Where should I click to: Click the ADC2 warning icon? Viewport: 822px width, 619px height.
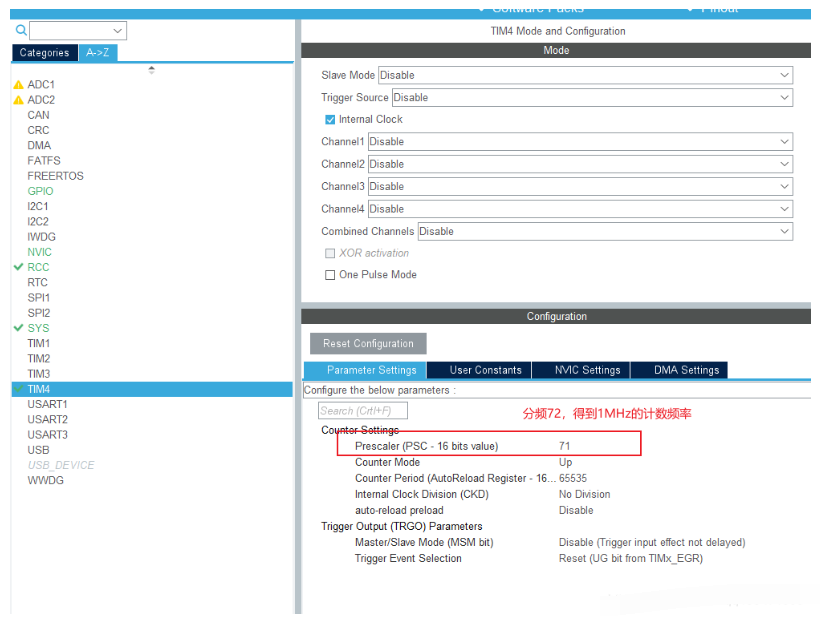click(18, 100)
